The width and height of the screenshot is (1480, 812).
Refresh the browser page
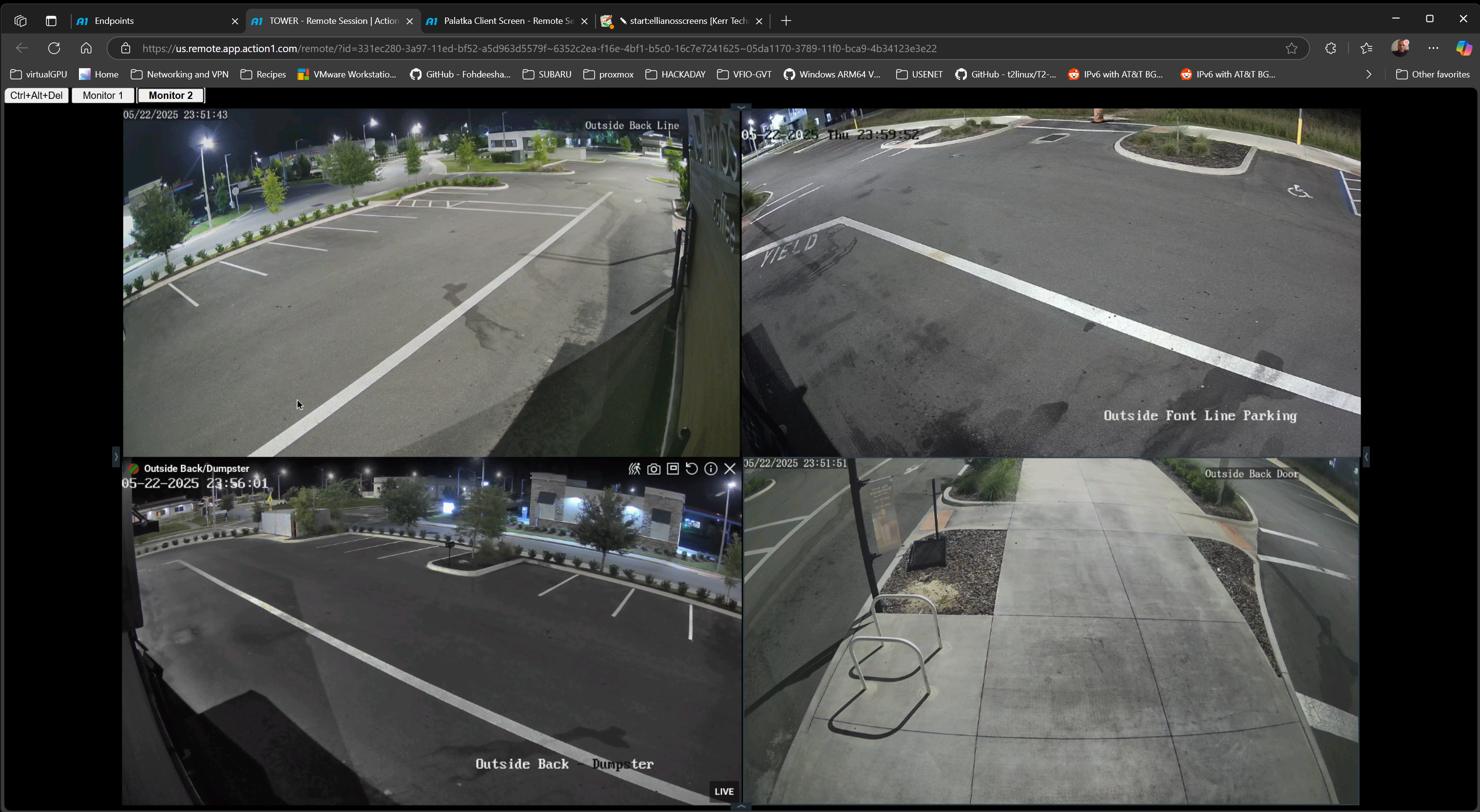click(x=54, y=48)
